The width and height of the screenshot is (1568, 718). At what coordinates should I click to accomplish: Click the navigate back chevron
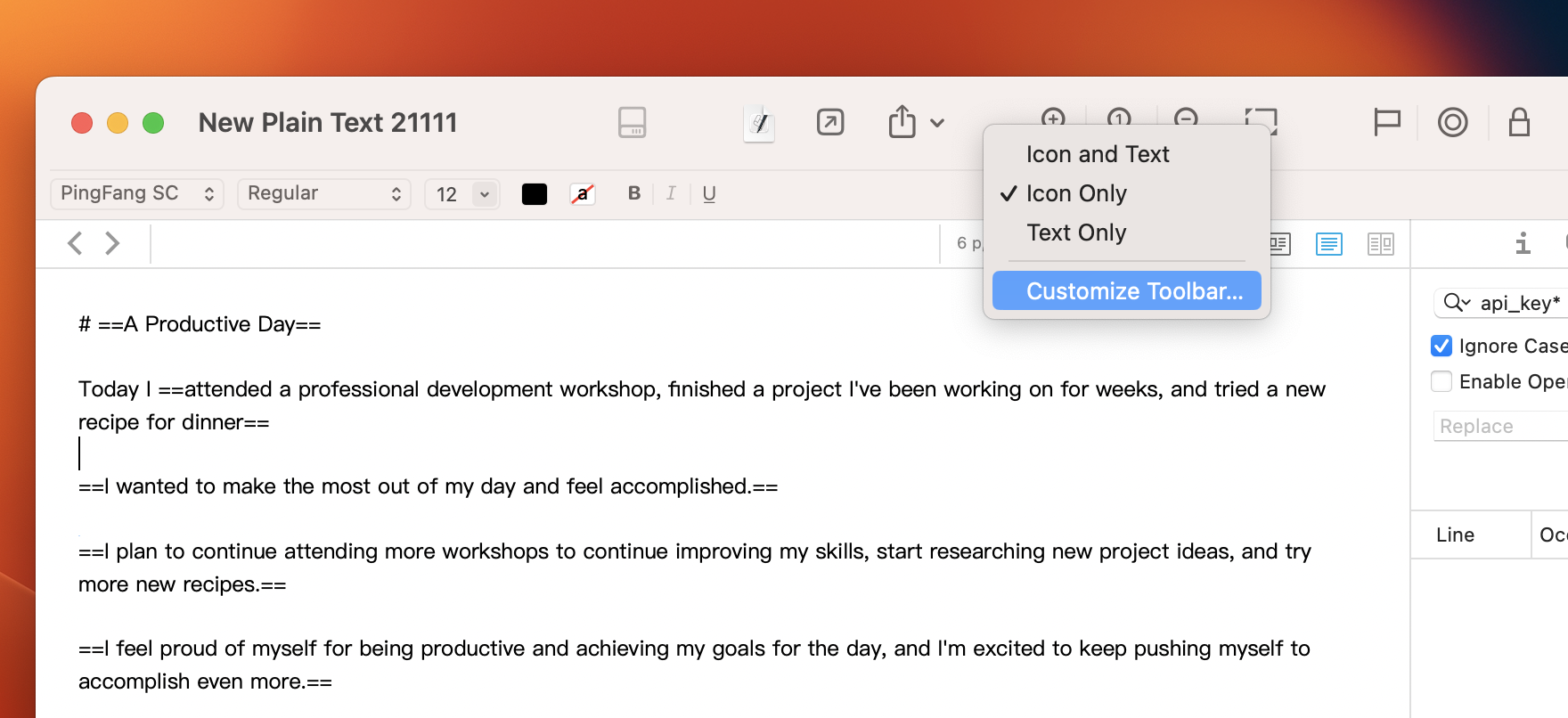(x=76, y=243)
